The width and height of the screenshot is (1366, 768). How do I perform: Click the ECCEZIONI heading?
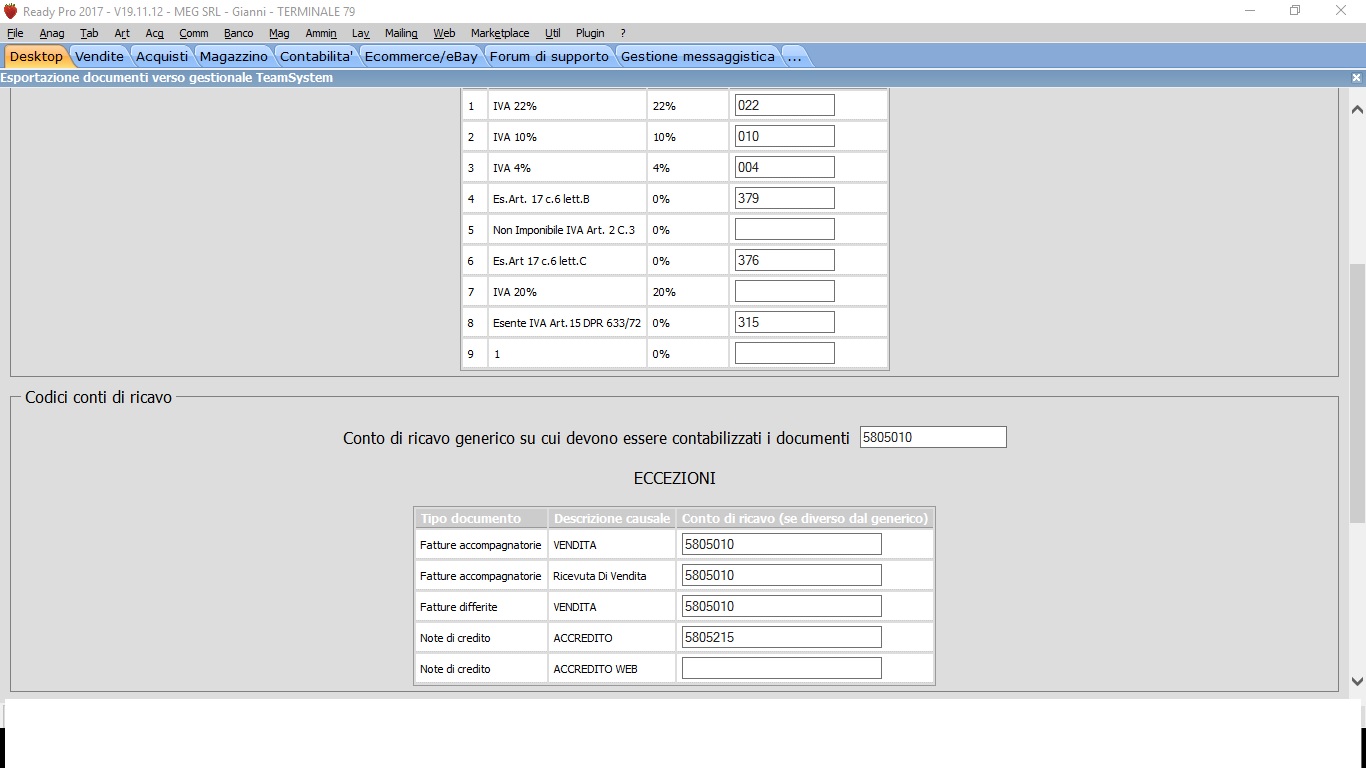click(675, 478)
